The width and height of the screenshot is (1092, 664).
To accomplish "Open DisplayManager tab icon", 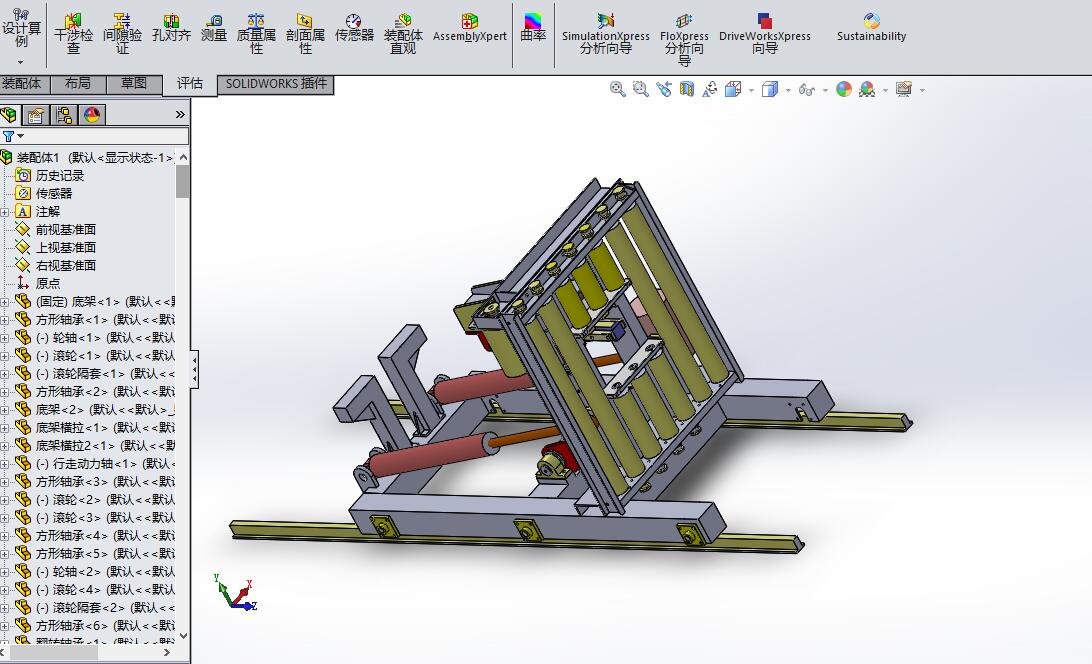I will [92, 114].
